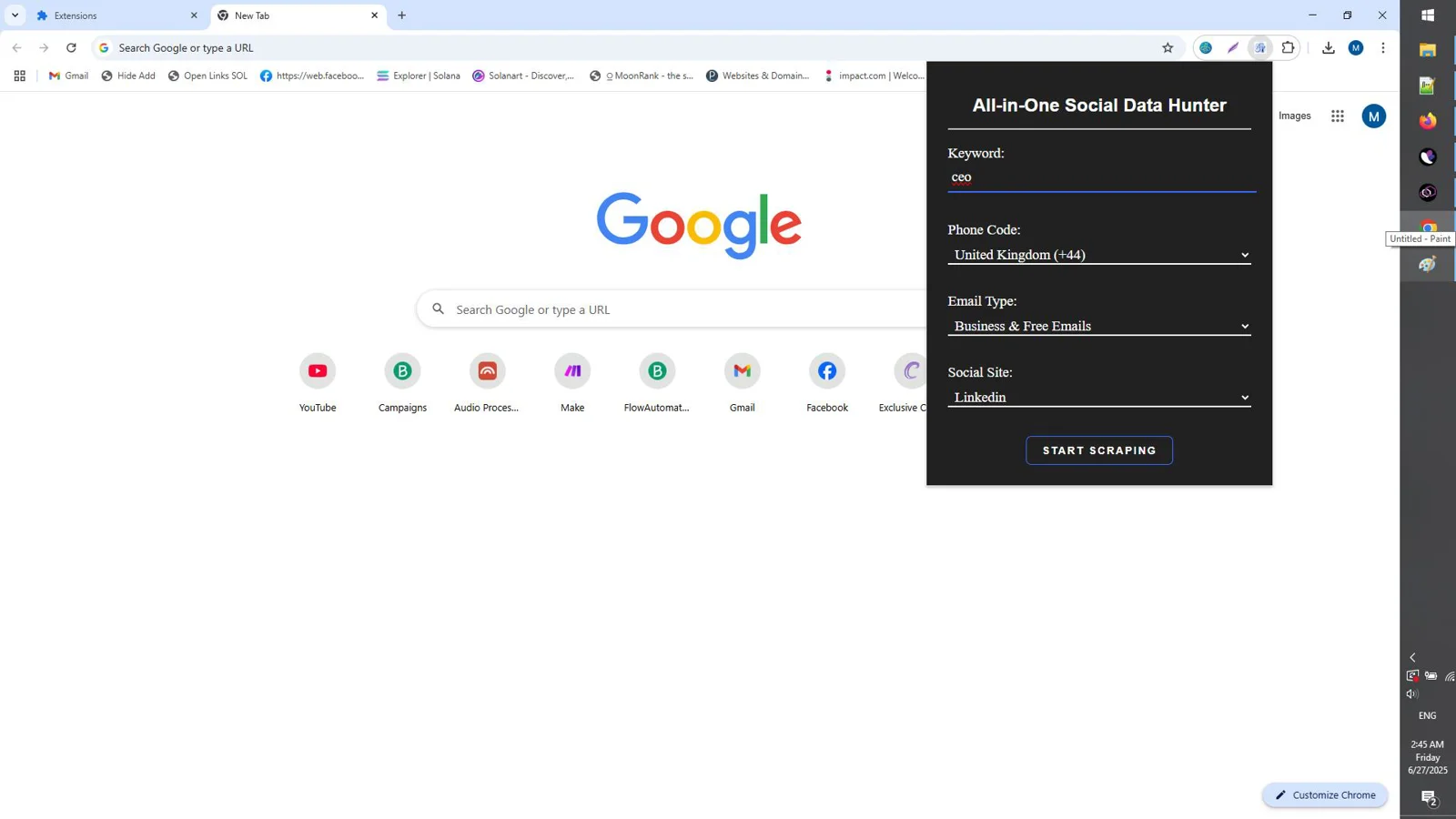Open the web.facebook bookmark

pos(312,76)
